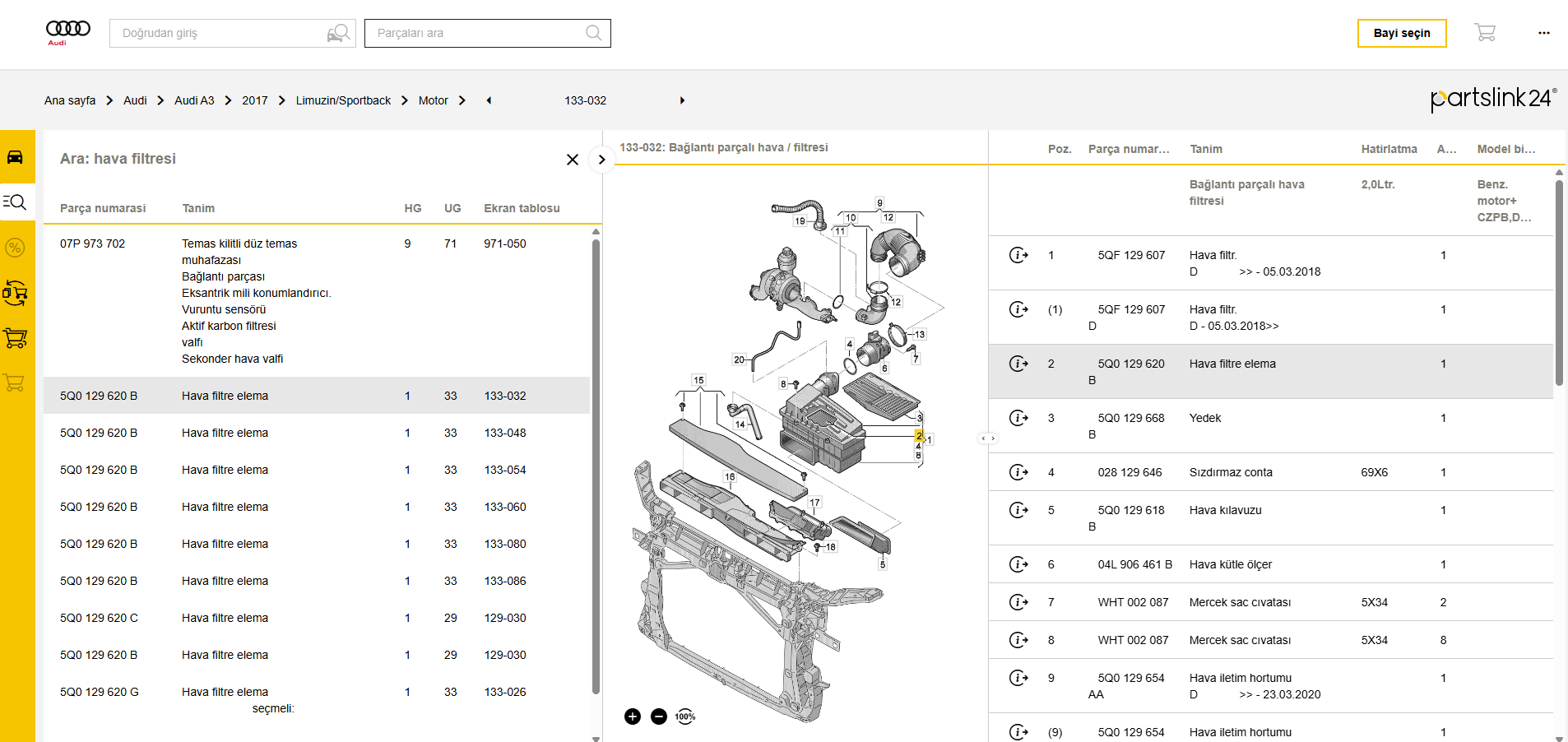This screenshot has height=742, width=1568.
Task: Select result 5Q0 129 620 C
Action: click(317, 618)
